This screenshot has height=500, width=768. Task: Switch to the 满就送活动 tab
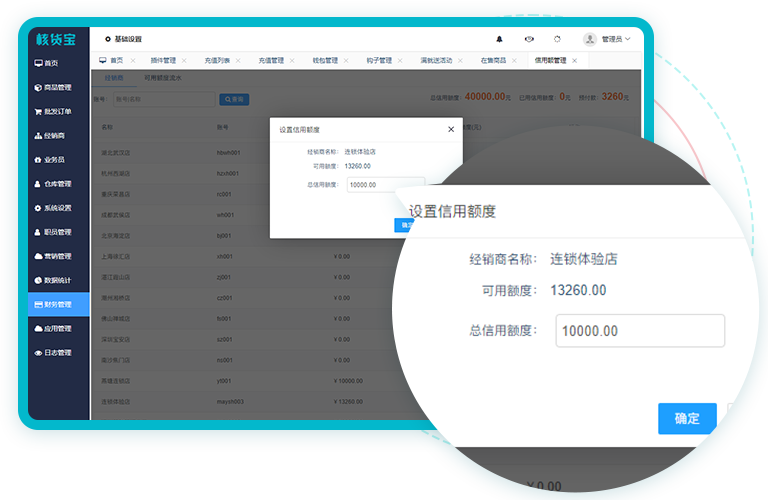(436, 60)
